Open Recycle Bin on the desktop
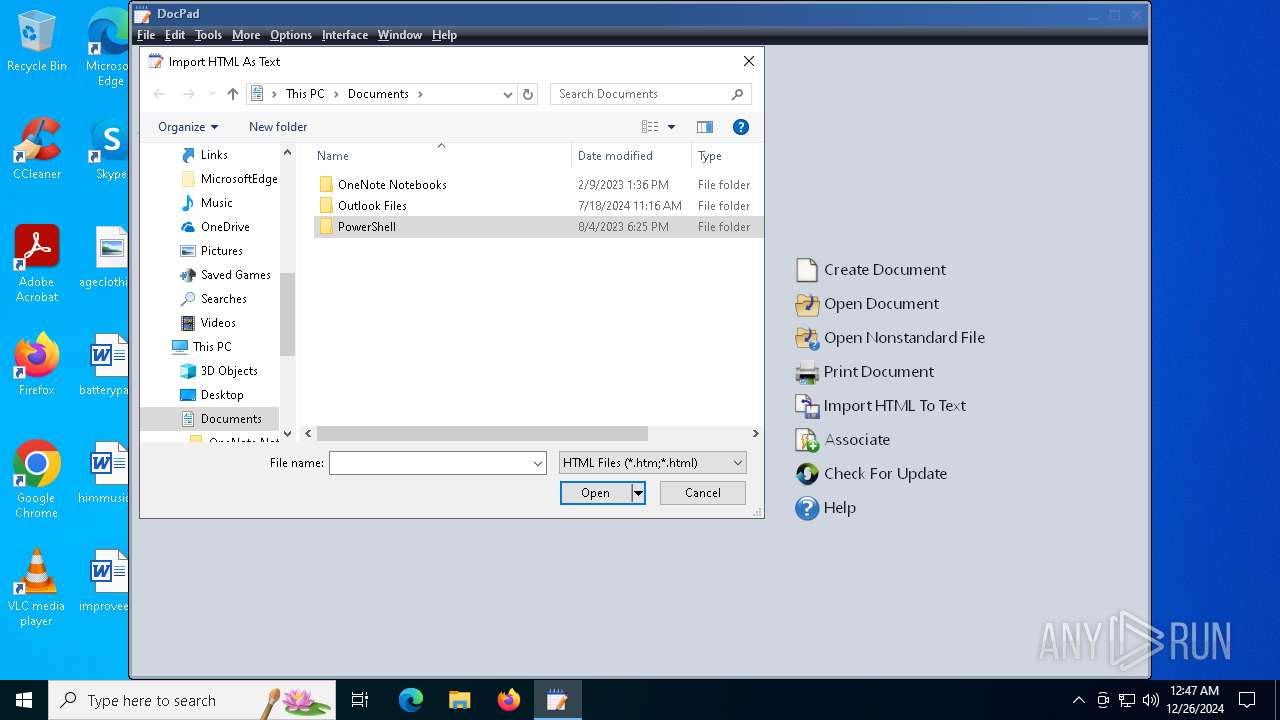Image resolution: width=1280 pixels, height=720 pixels. point(37,42)
